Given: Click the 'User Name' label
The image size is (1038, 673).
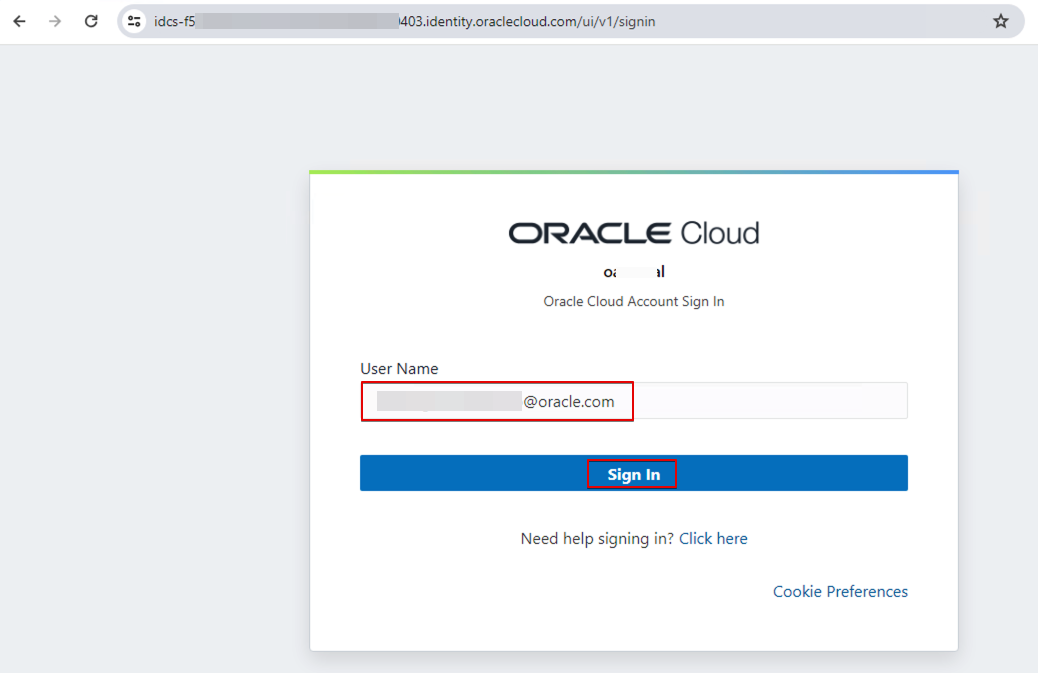Looking at the screenshot, I should pyautogui.click(x=399, y=369).
